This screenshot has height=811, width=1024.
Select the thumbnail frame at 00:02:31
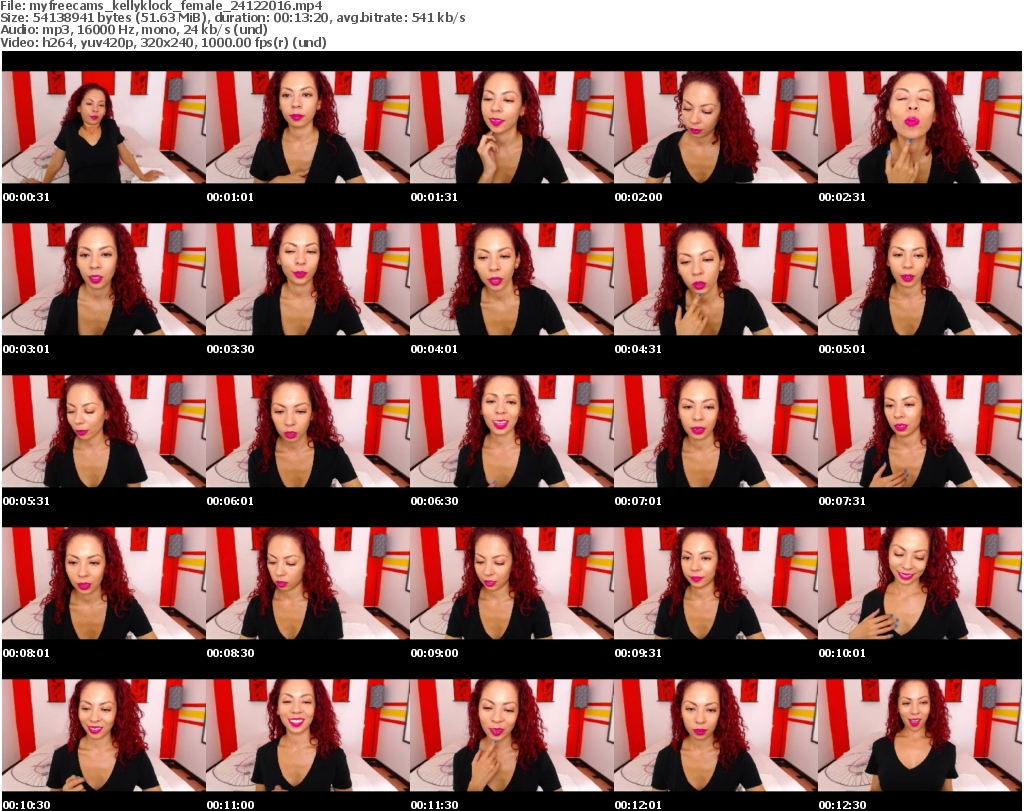(x=920, y=127)
